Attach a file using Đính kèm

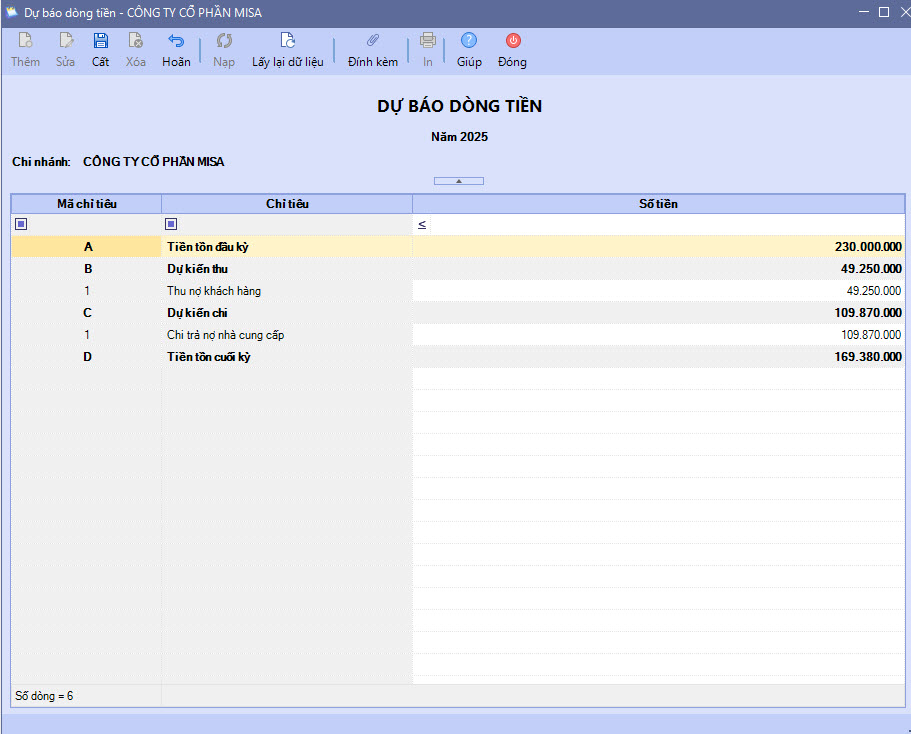pos(373,41)
